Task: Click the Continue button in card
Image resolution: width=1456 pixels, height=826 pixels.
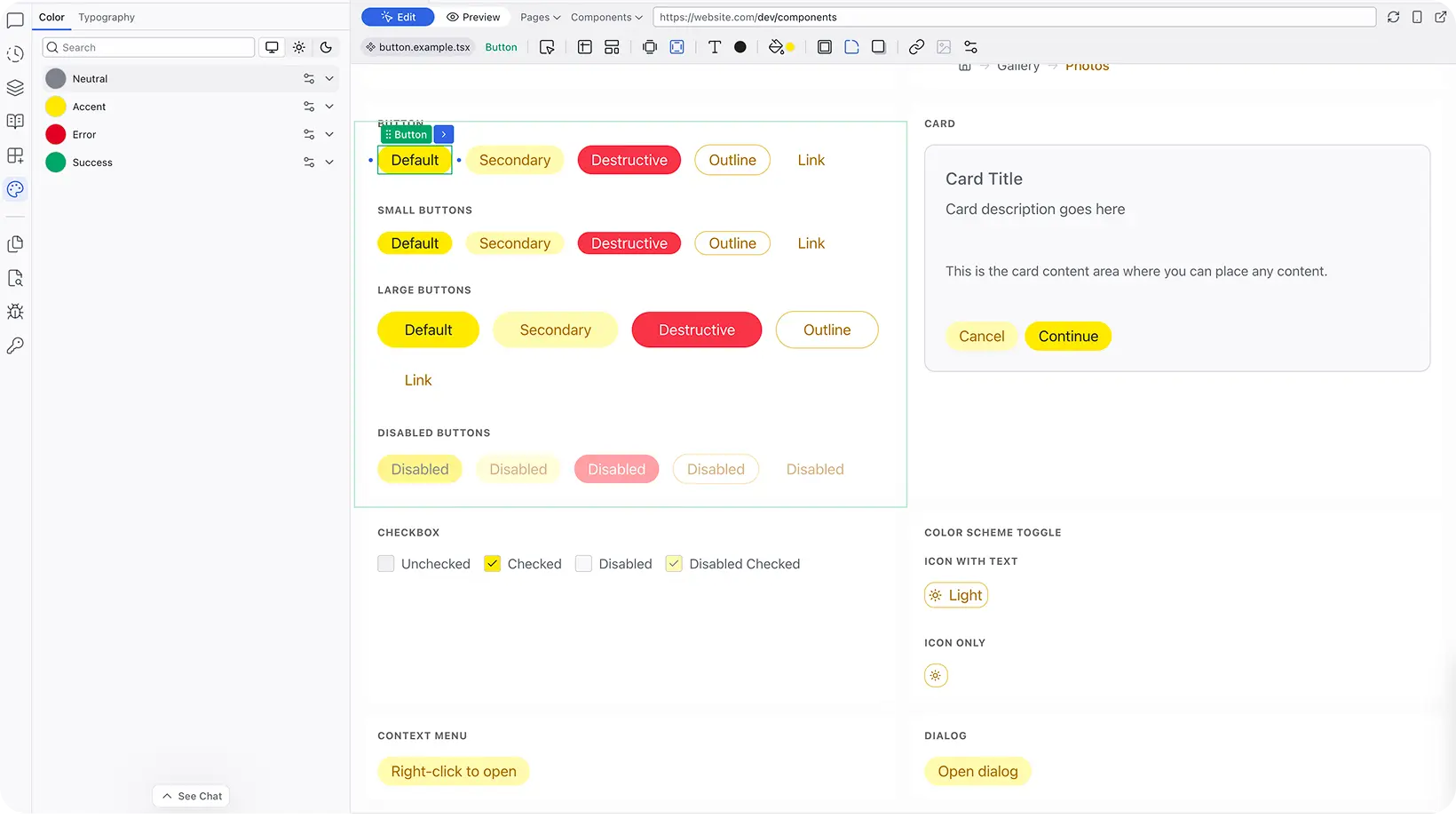Action: [x=1067, y=337]
